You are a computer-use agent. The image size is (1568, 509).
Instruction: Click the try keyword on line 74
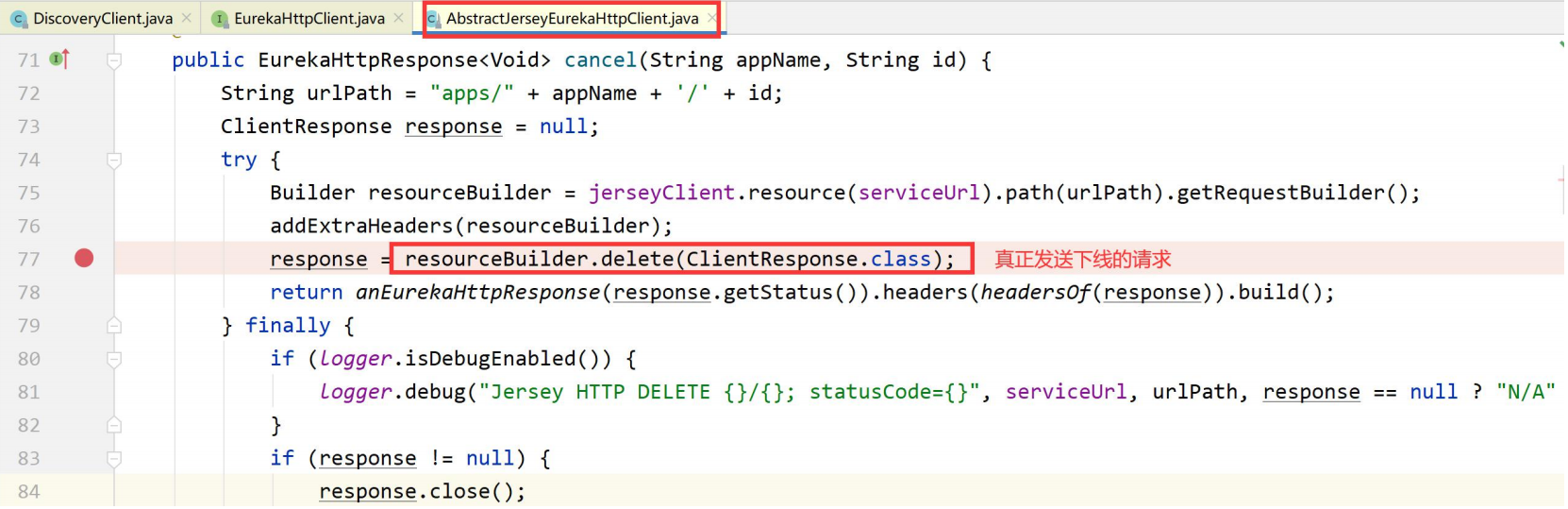(x=239, y=160)
